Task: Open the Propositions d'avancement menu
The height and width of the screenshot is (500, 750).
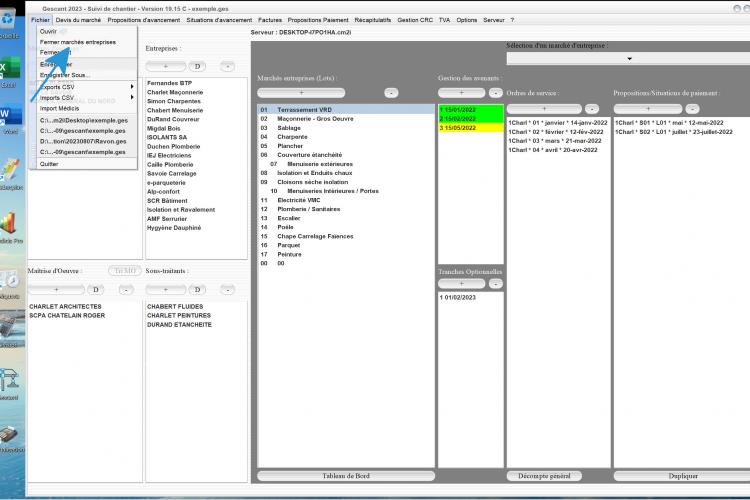Action: (x=143, y=20)
